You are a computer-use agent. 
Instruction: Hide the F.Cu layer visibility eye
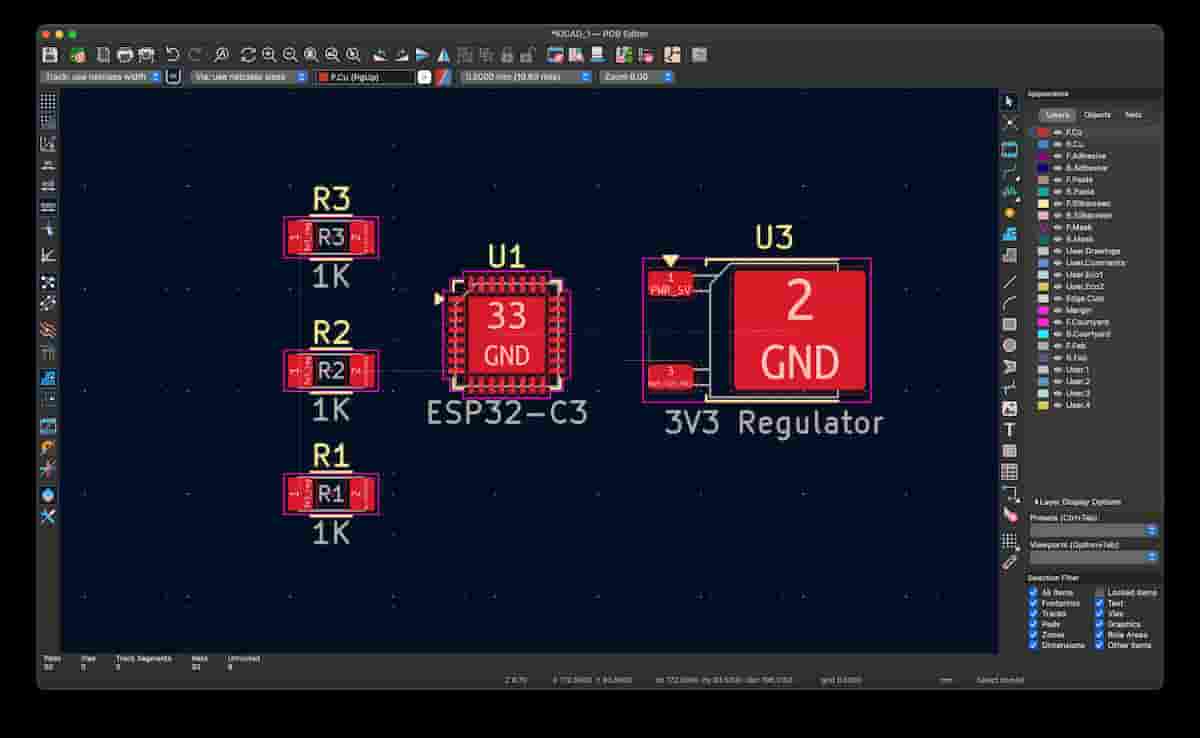[1058, 130]
